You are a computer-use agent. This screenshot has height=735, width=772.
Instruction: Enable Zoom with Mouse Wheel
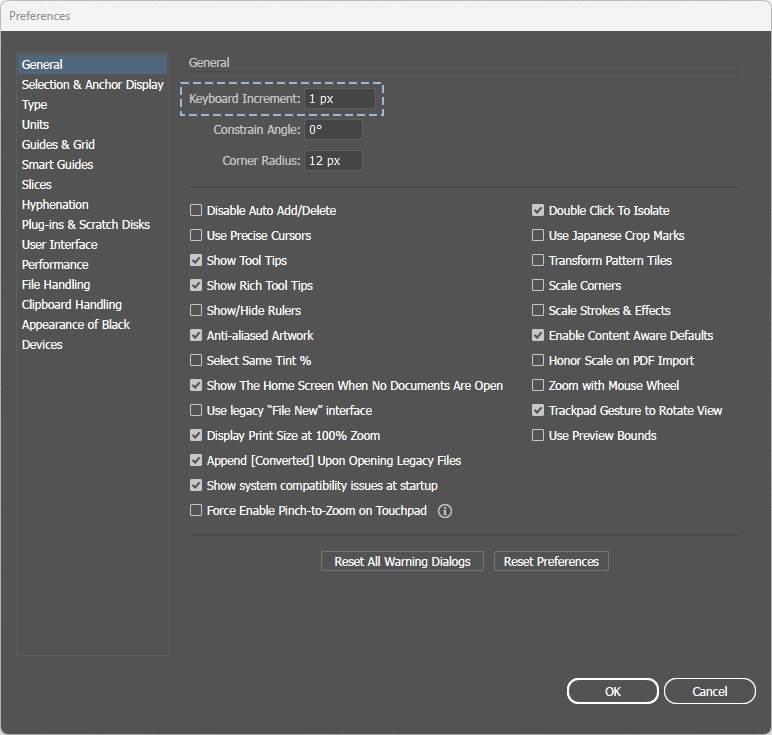point(538,385)
